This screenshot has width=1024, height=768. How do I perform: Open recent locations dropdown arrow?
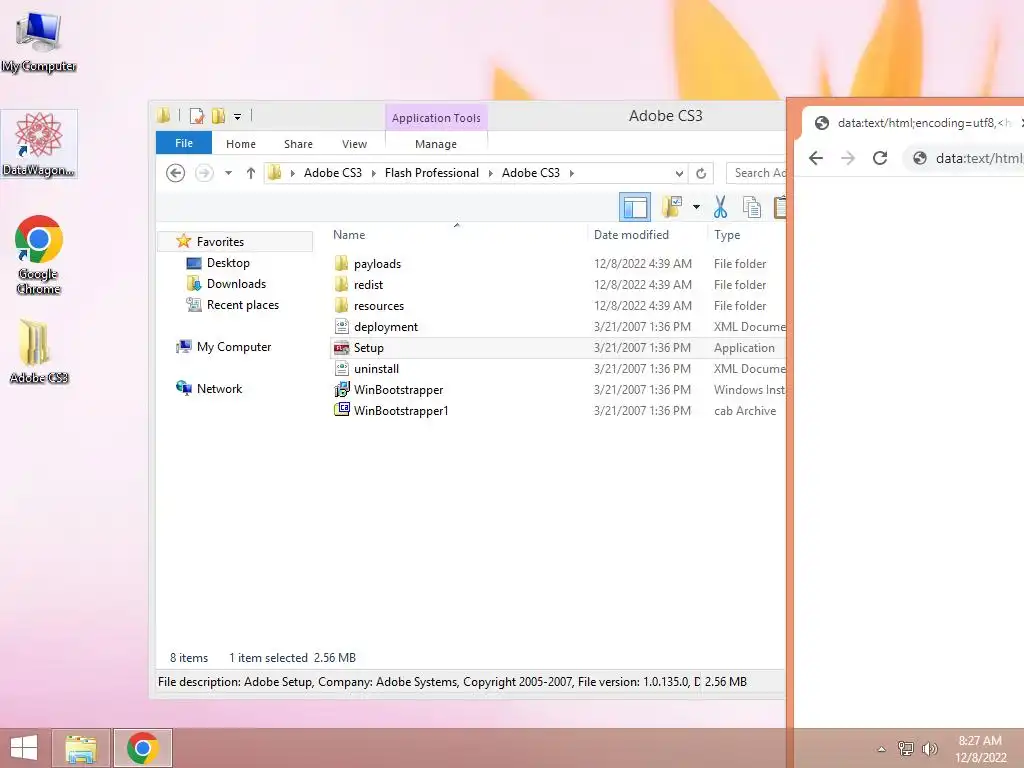[228, 173]
